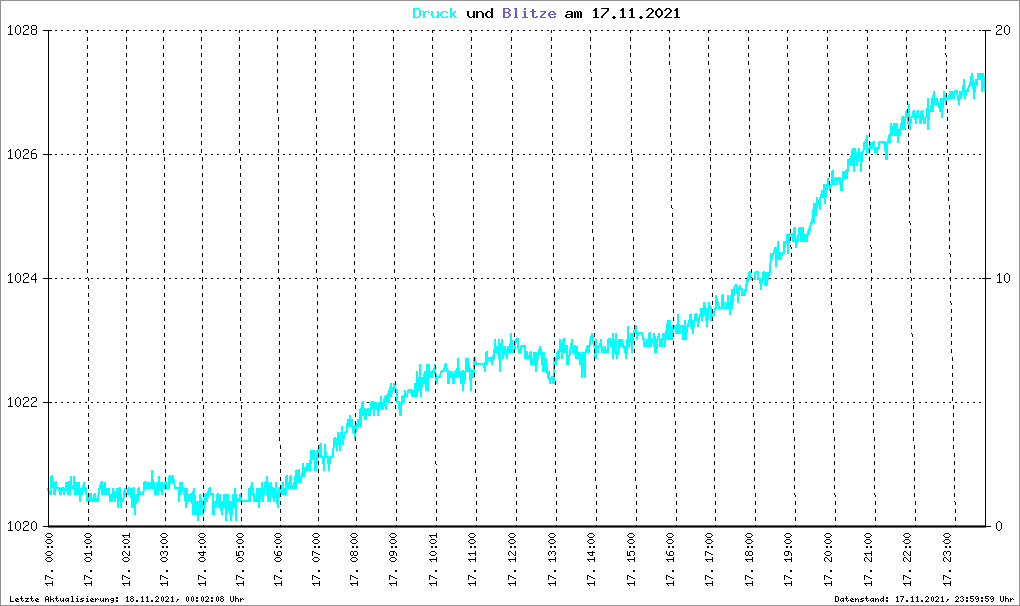1020x606 pixels.
Task: Click the time label '17. 14:00'
Action: [591, 559]
